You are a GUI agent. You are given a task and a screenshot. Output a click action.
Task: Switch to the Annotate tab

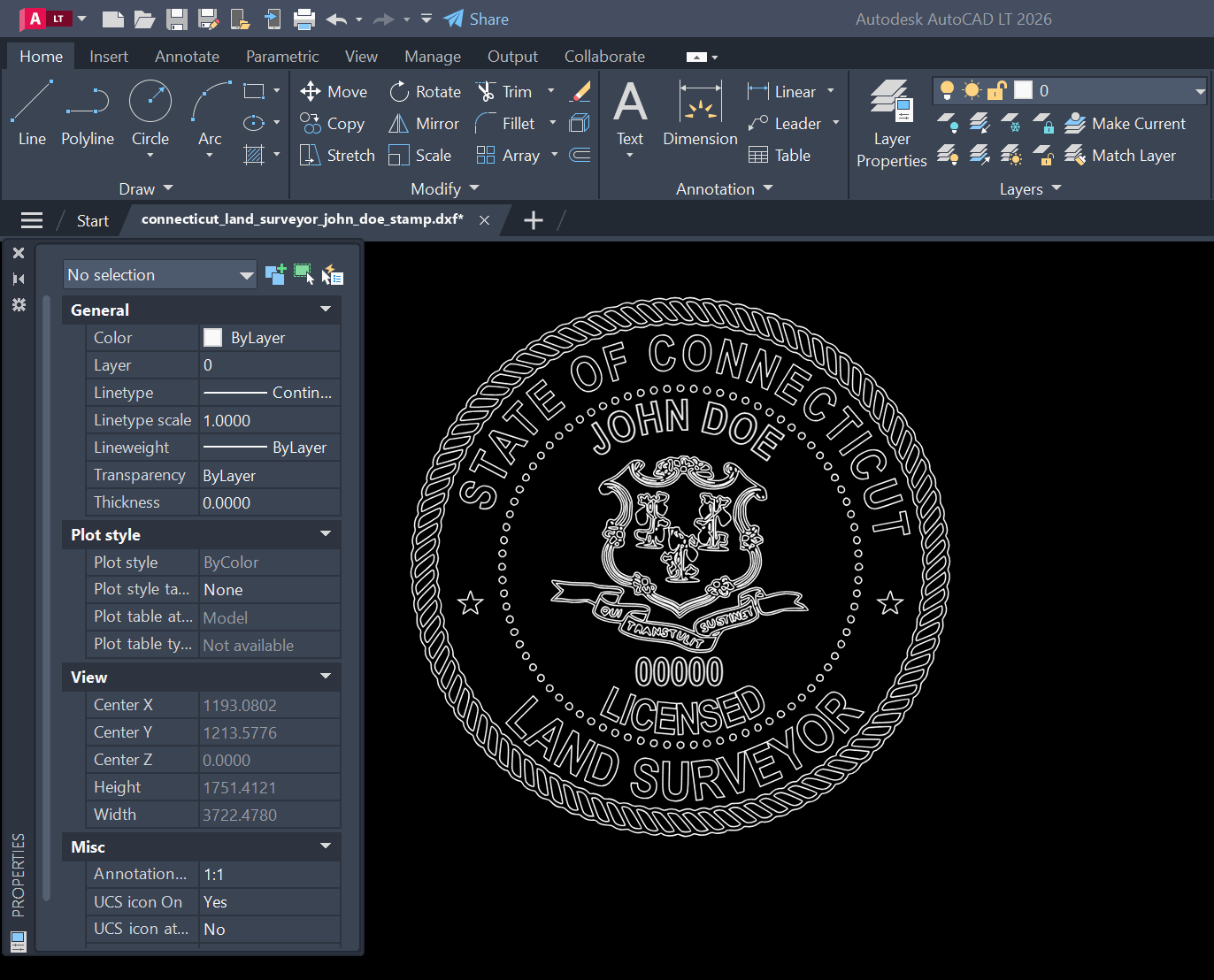click(187, 57)
